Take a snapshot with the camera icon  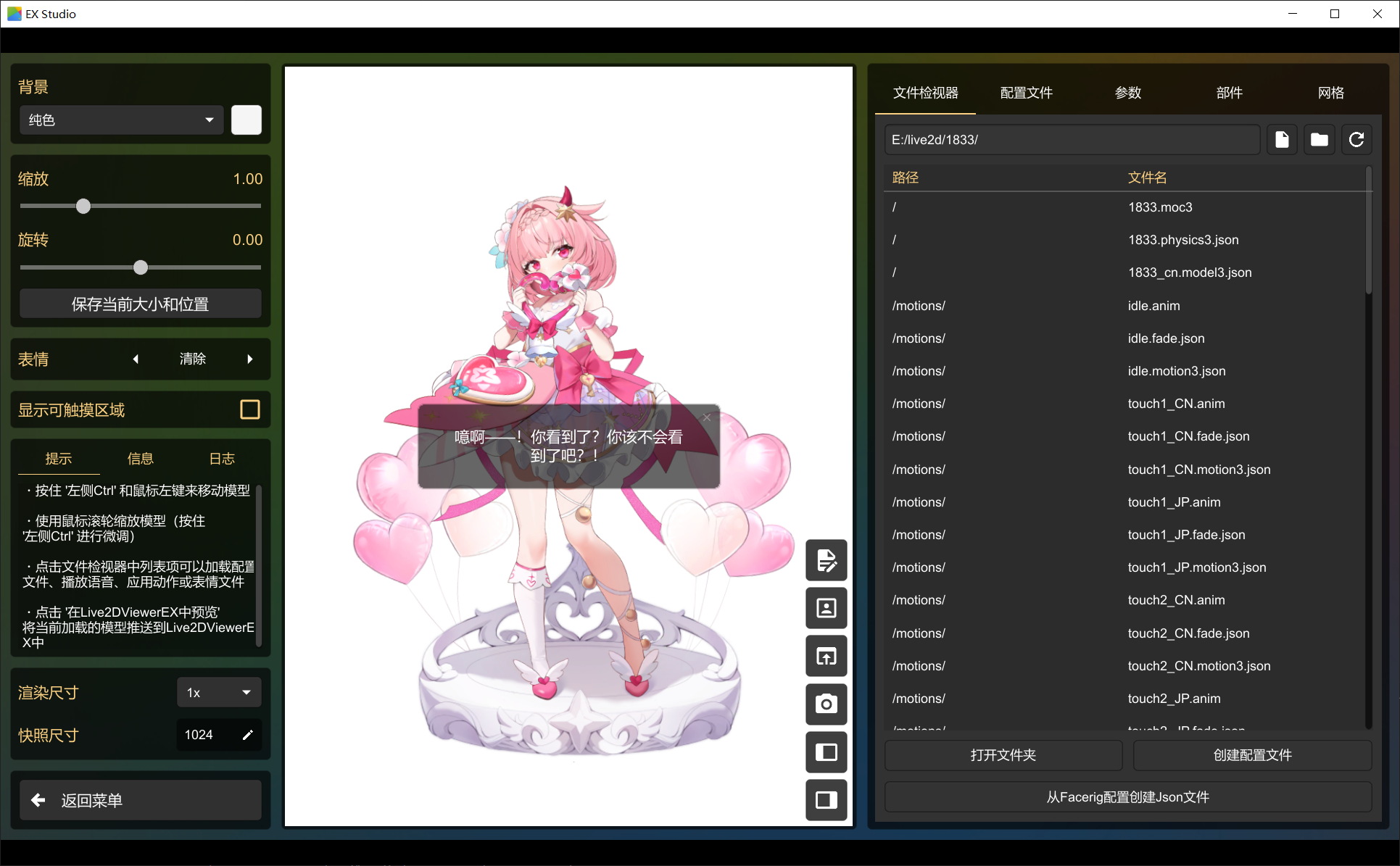[827, 704]
